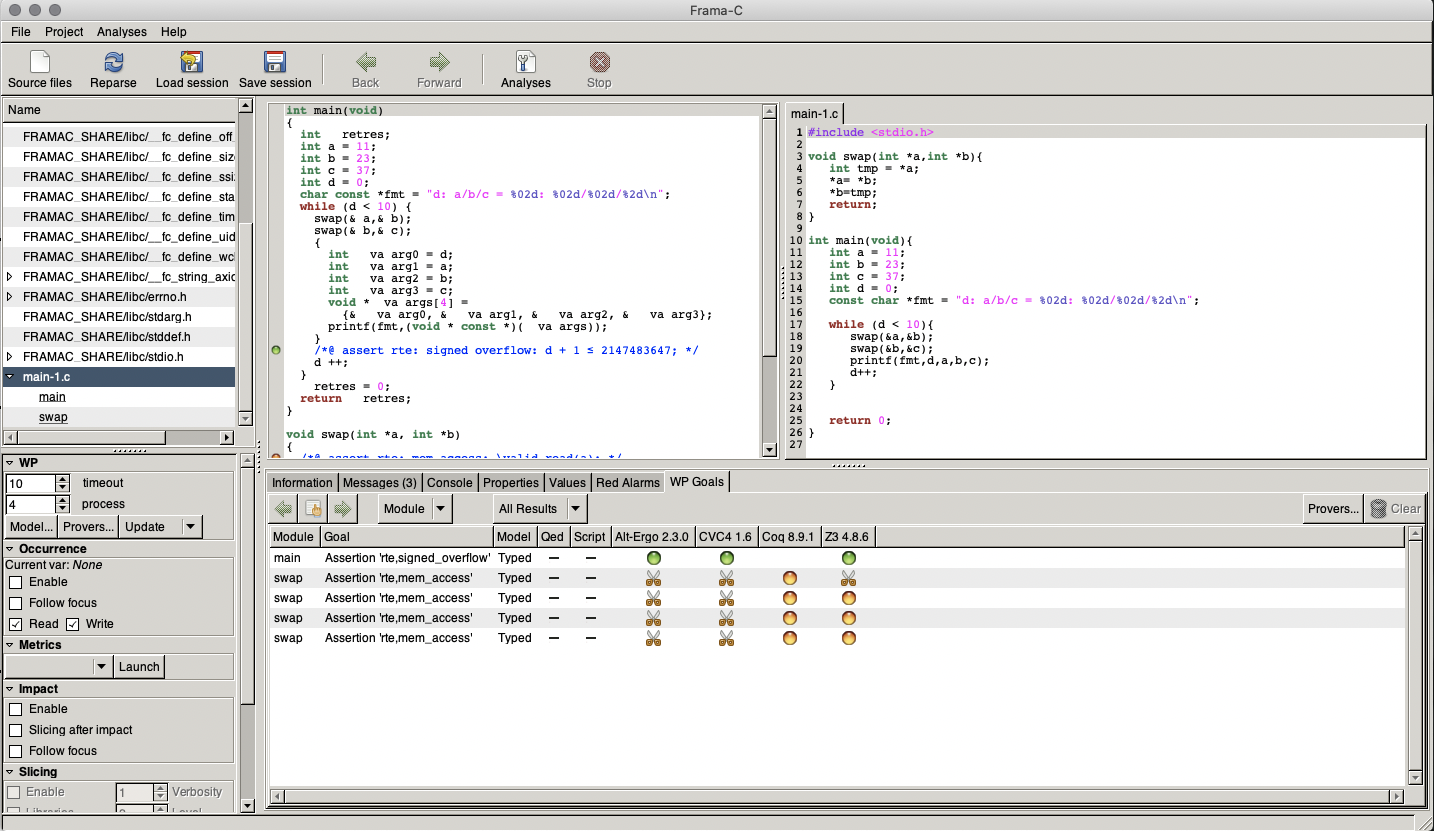Collapse the Occurrence section

pos(10,549)
